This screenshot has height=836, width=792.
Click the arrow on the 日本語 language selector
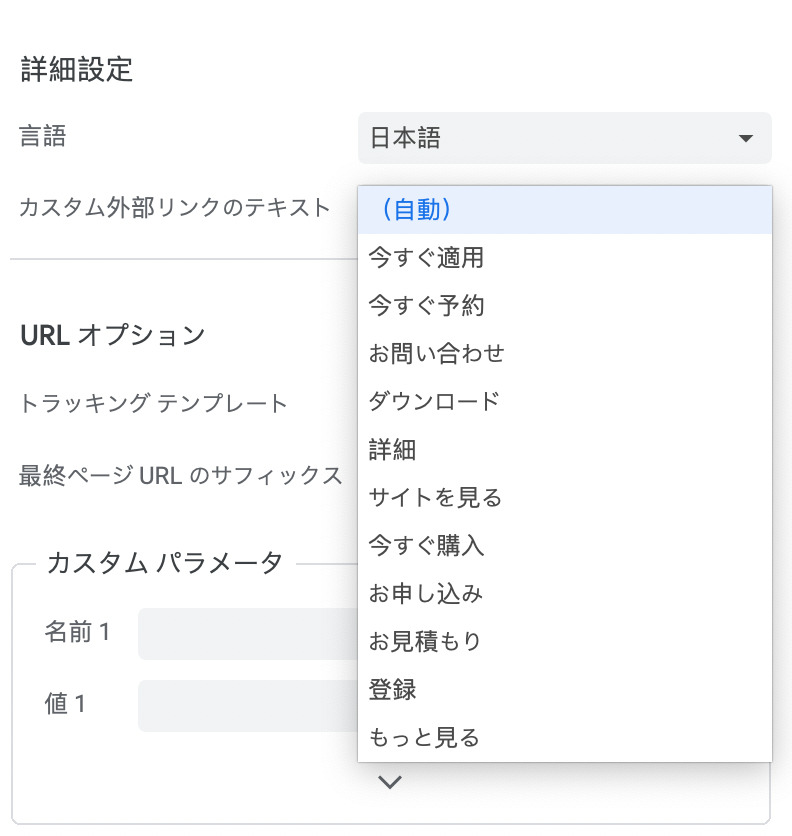click(x=745, y=138)
